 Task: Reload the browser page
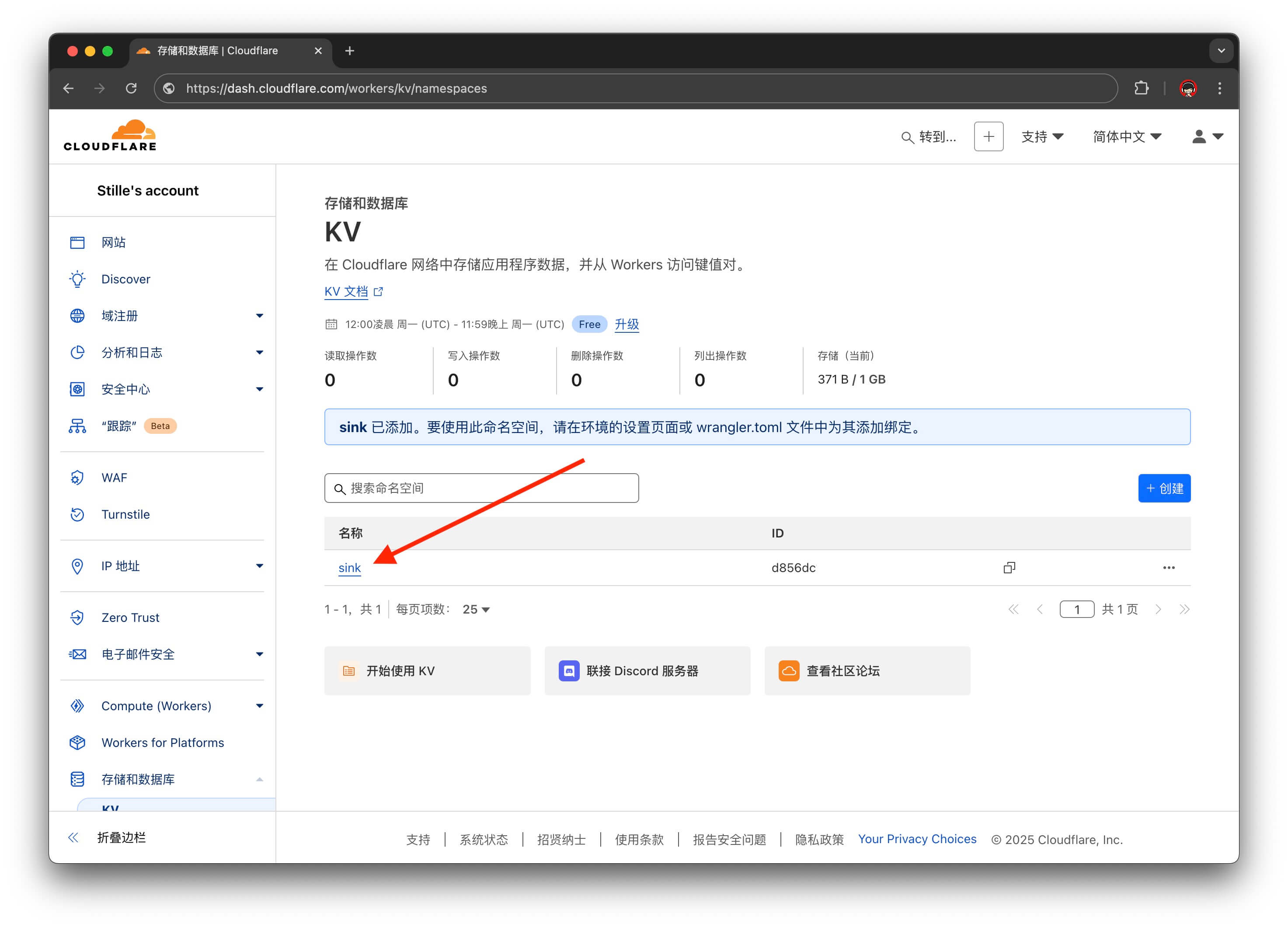pyautogui.click(x=131, y=88)
